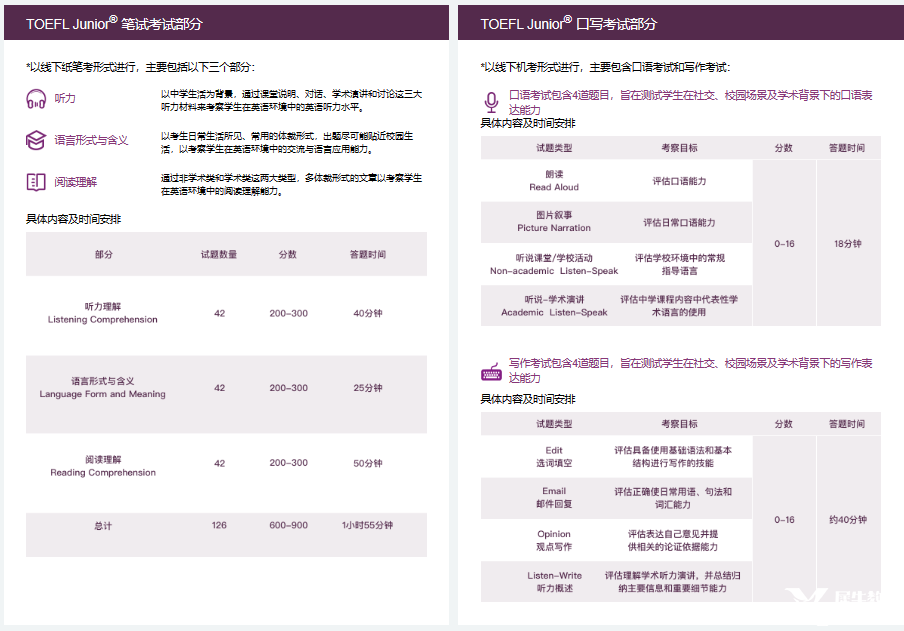Select the Language Form and Meaning label
This screenshot has height=631, width=904.
pos(103,388)
